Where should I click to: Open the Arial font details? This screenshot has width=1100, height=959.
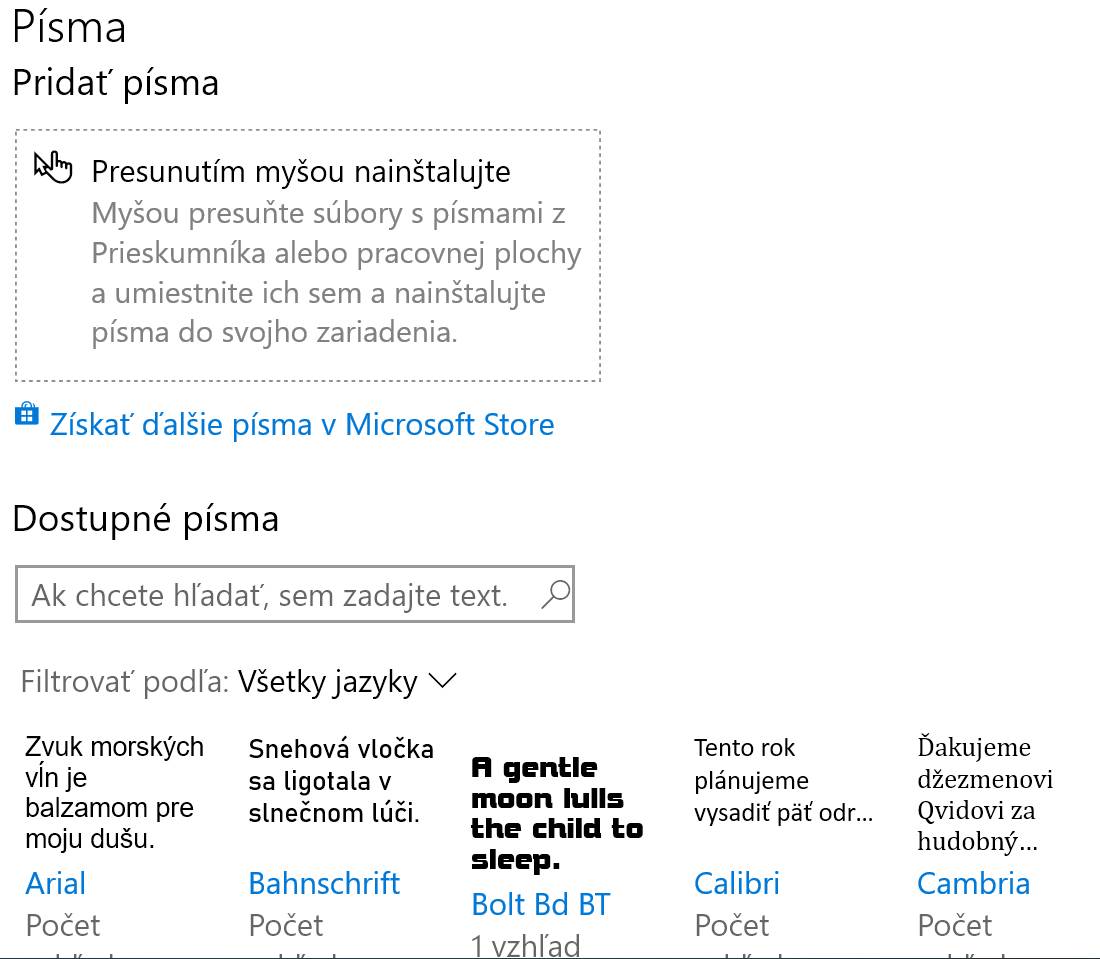point(55,883)
